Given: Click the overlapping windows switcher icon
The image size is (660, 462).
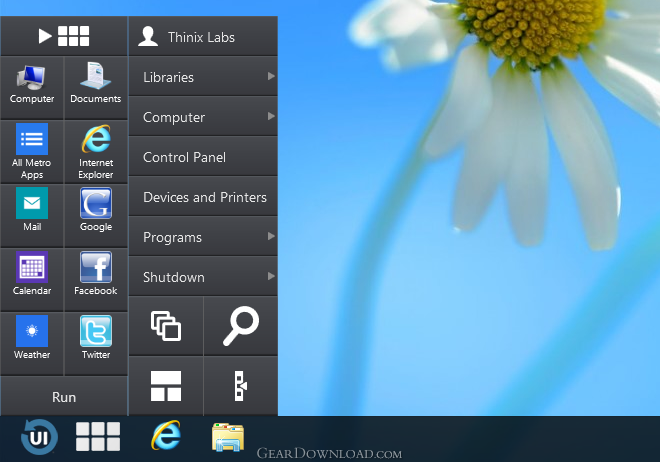Looking at the screenshot, I should 166,326.
